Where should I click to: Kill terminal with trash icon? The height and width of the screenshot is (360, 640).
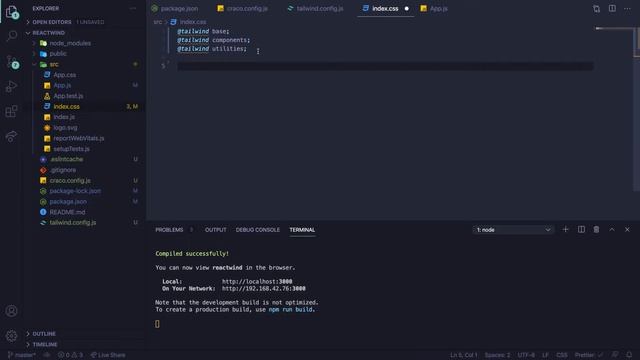tap(596, 229)
